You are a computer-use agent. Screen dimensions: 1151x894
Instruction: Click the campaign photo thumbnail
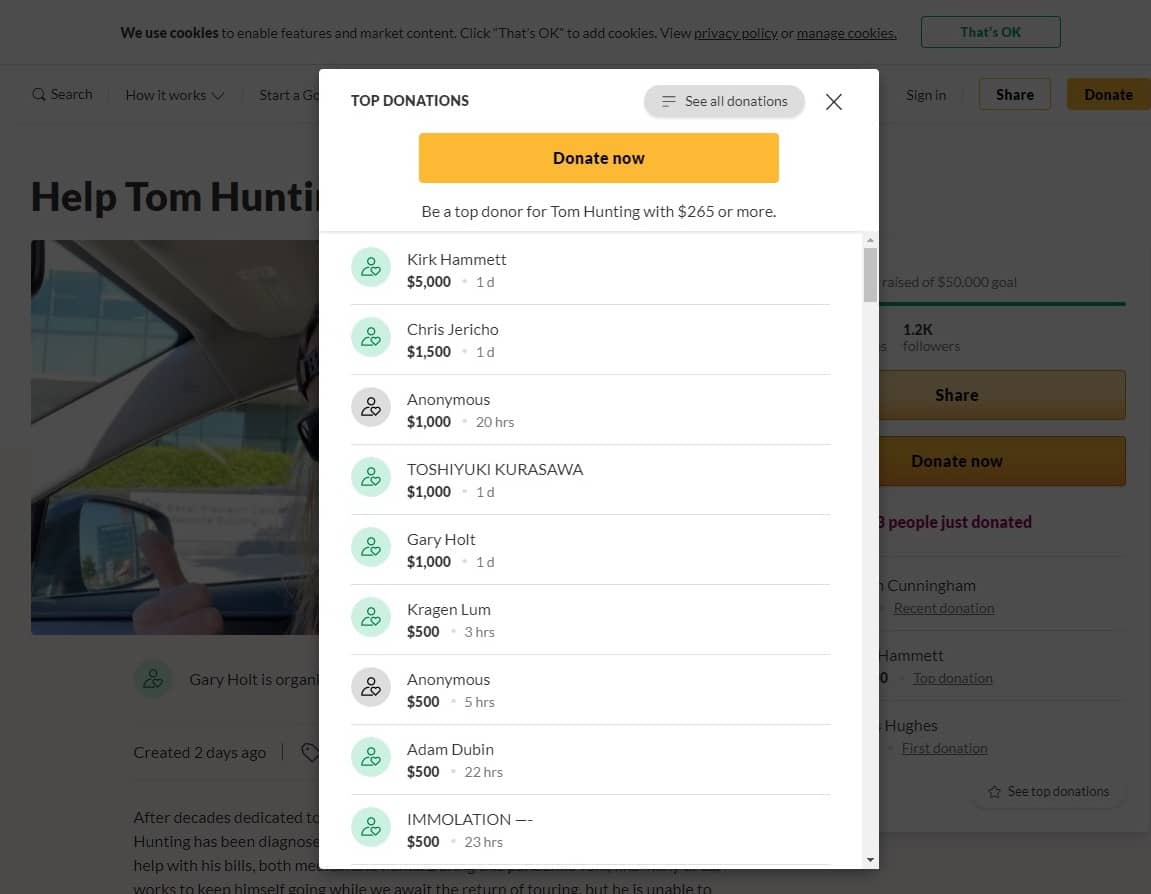[x=175, y=437]
